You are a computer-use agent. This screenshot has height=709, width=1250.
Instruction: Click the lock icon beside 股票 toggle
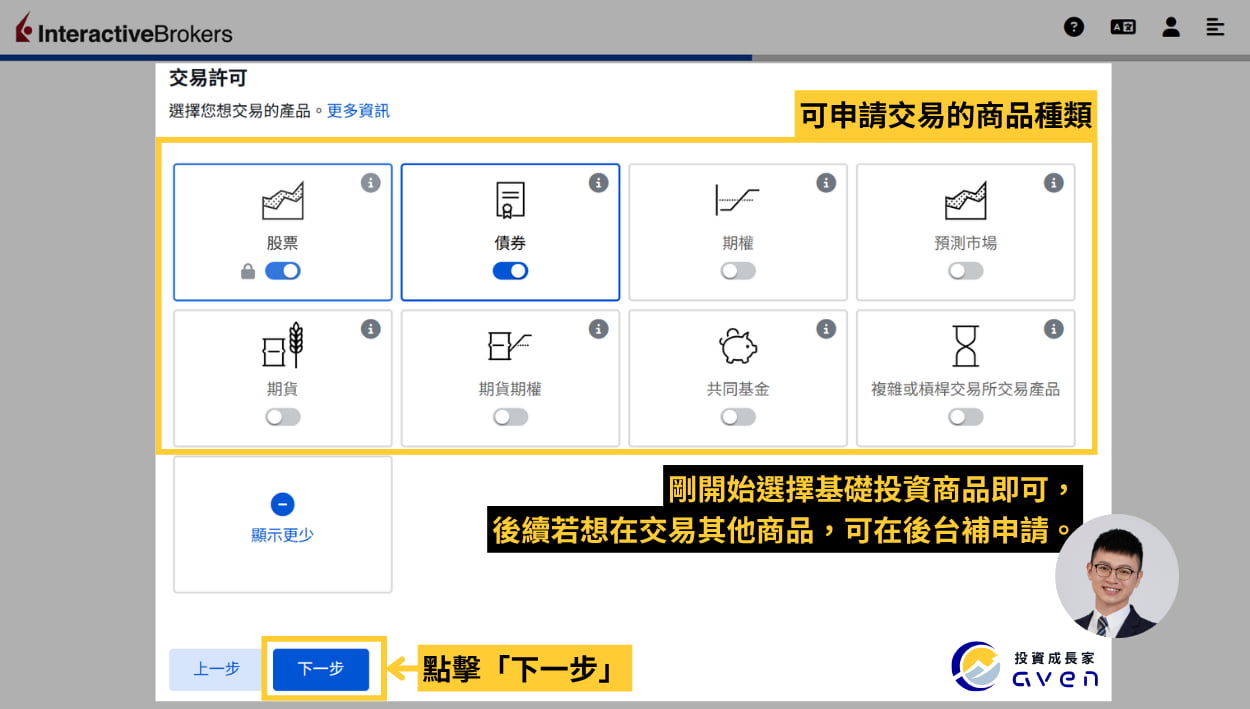[248, 271]
